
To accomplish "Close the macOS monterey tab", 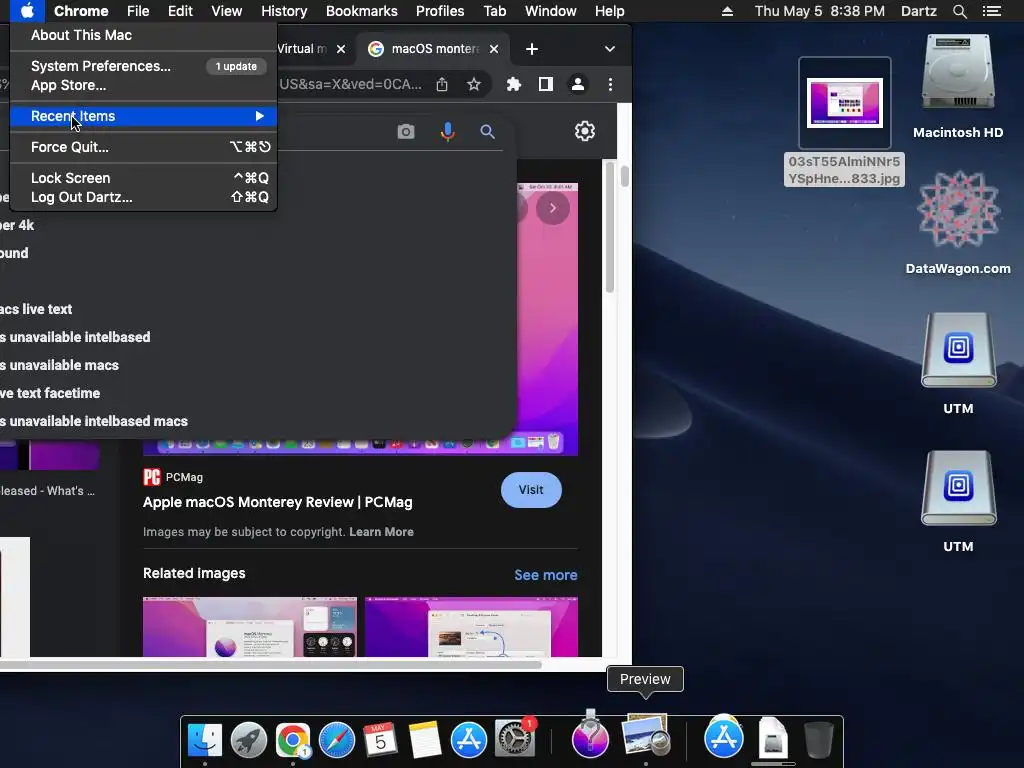I will point(494,49).
